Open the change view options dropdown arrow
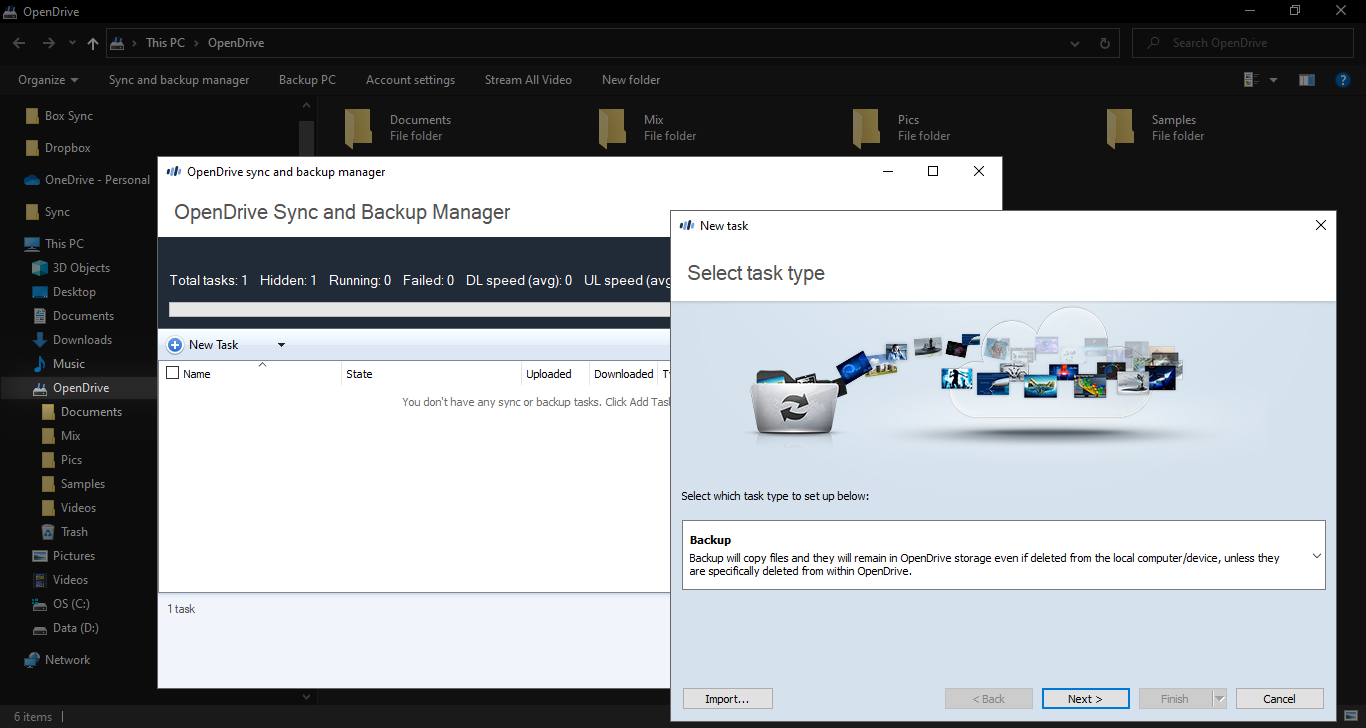This screenshot has height=728, width=1366. coord(1273,80)
